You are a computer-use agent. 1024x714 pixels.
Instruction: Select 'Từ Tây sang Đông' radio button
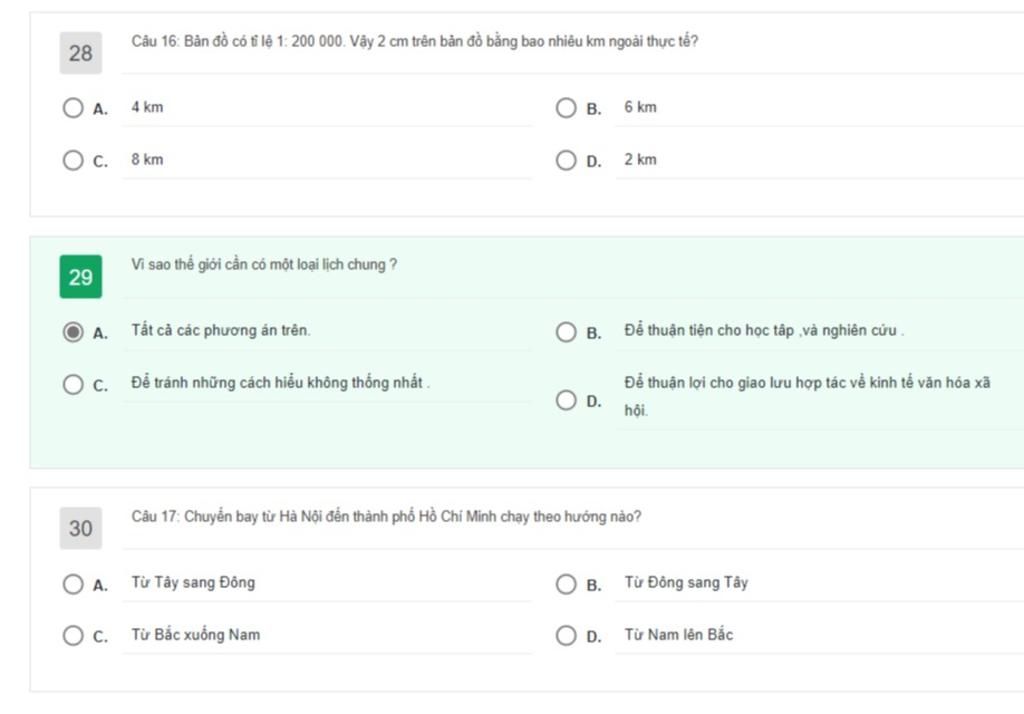pos(73,584)
